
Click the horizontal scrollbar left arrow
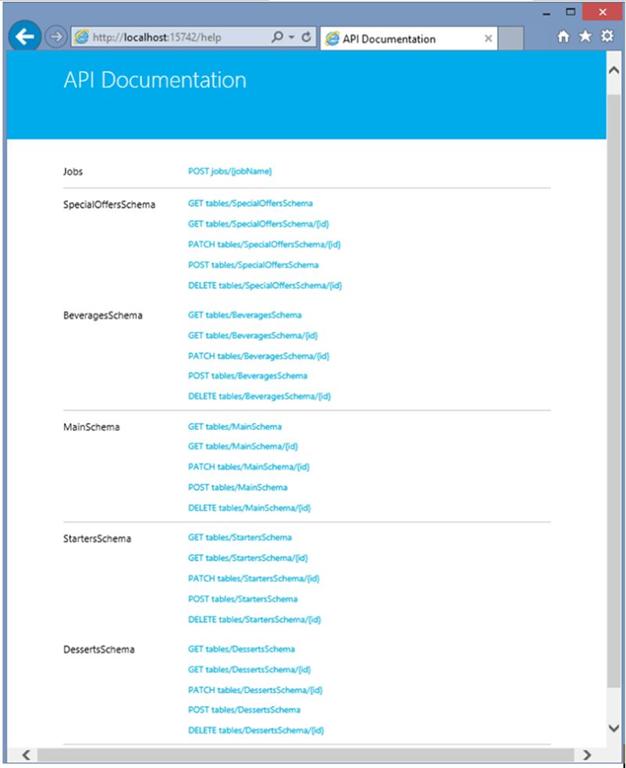[x=26, y=755]
